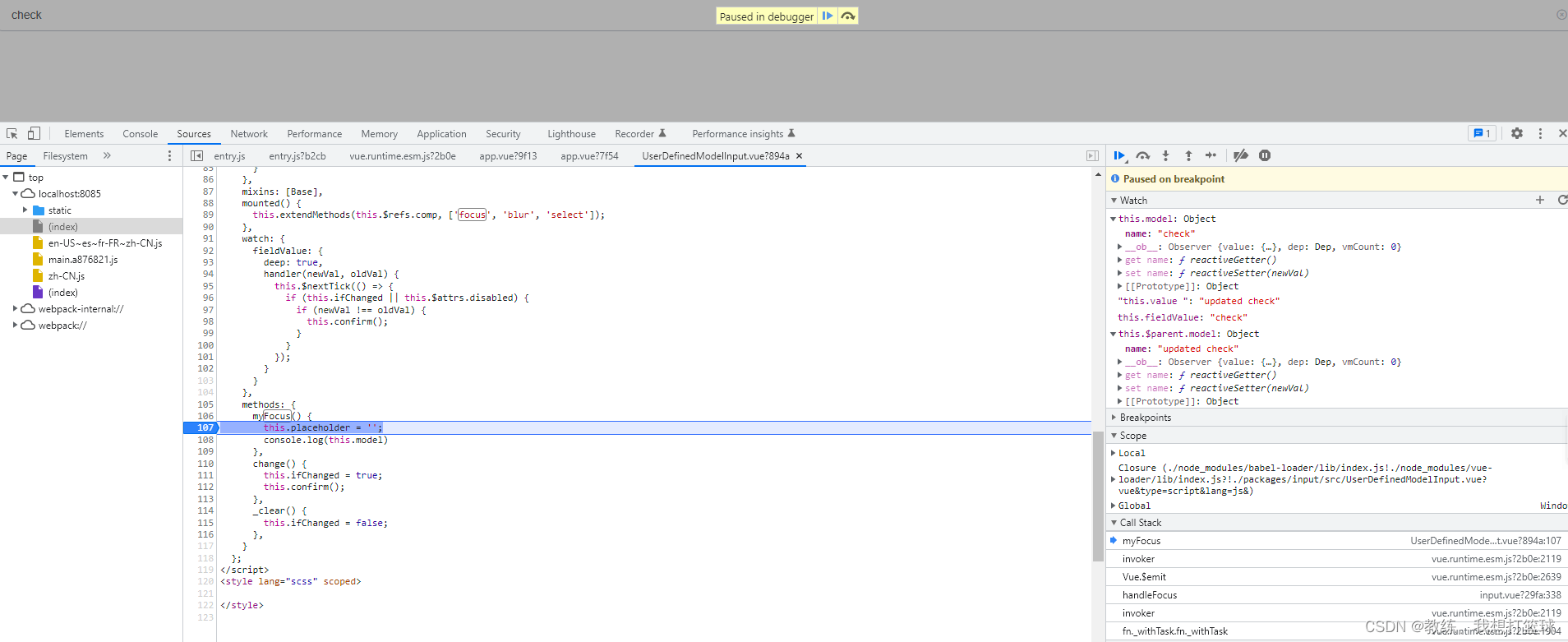Switch to entry.js file tab

[x=229, y=156]
